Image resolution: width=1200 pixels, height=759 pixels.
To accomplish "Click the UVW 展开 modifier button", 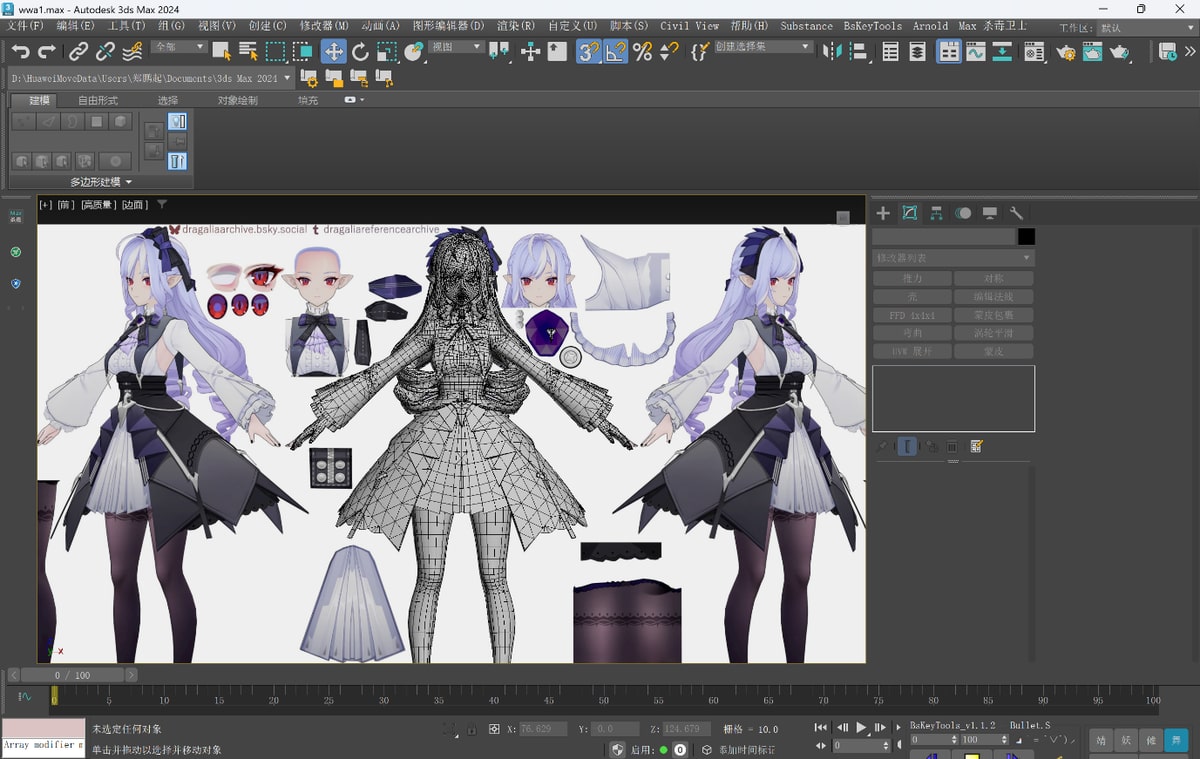I will pos(912,351).
